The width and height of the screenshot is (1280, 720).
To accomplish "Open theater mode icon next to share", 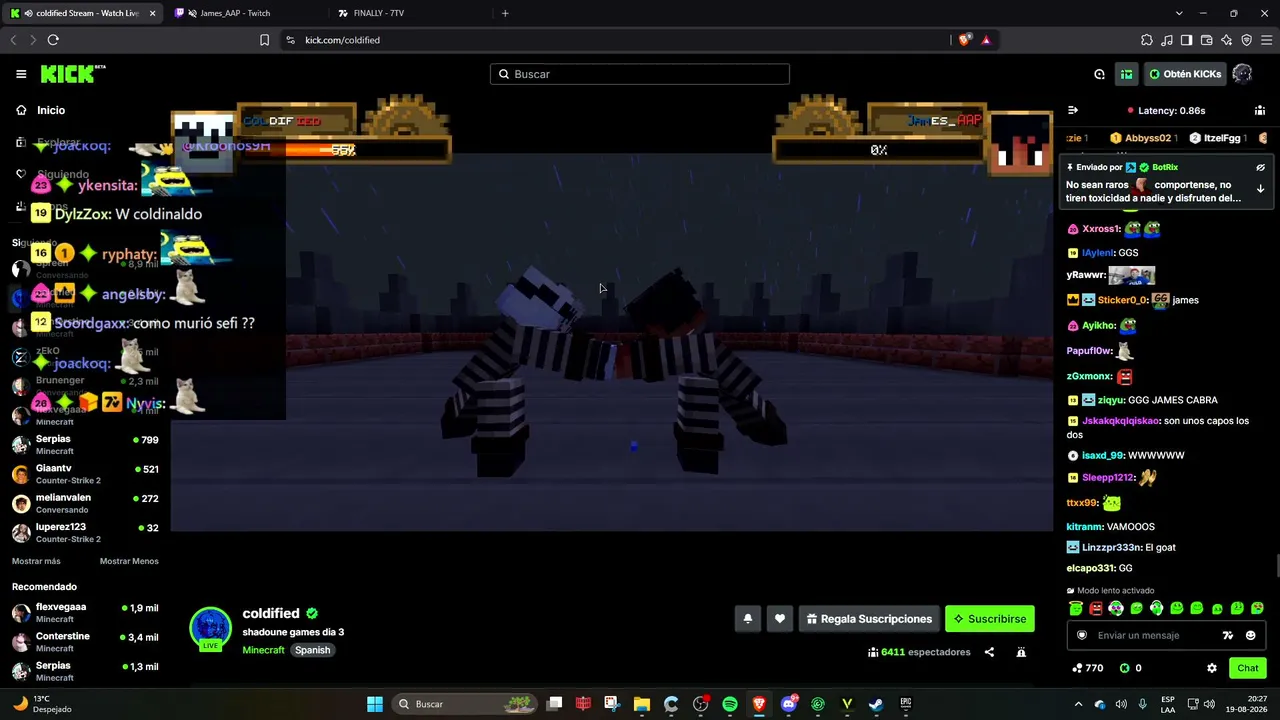I will click(1021, 652).
